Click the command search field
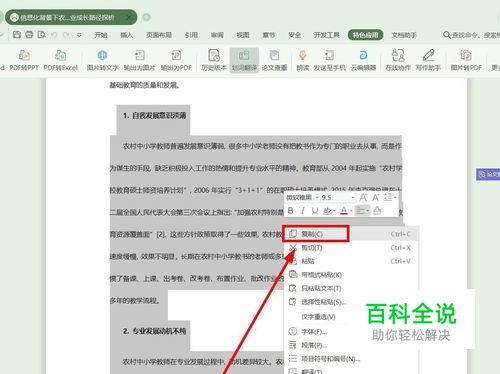This screenshot has height=374, width=500. pyautogui.click(x=472, y=35)
